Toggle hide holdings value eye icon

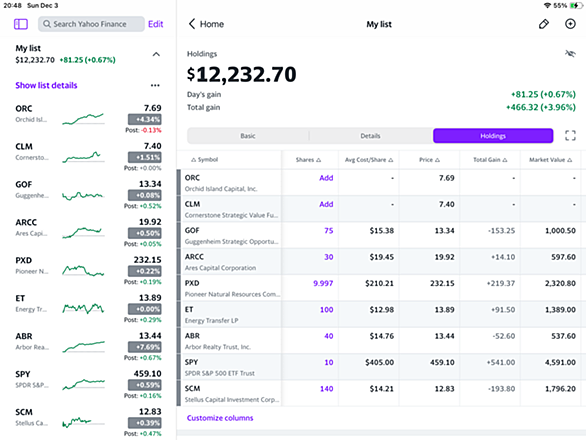click(x=570, y=54)
